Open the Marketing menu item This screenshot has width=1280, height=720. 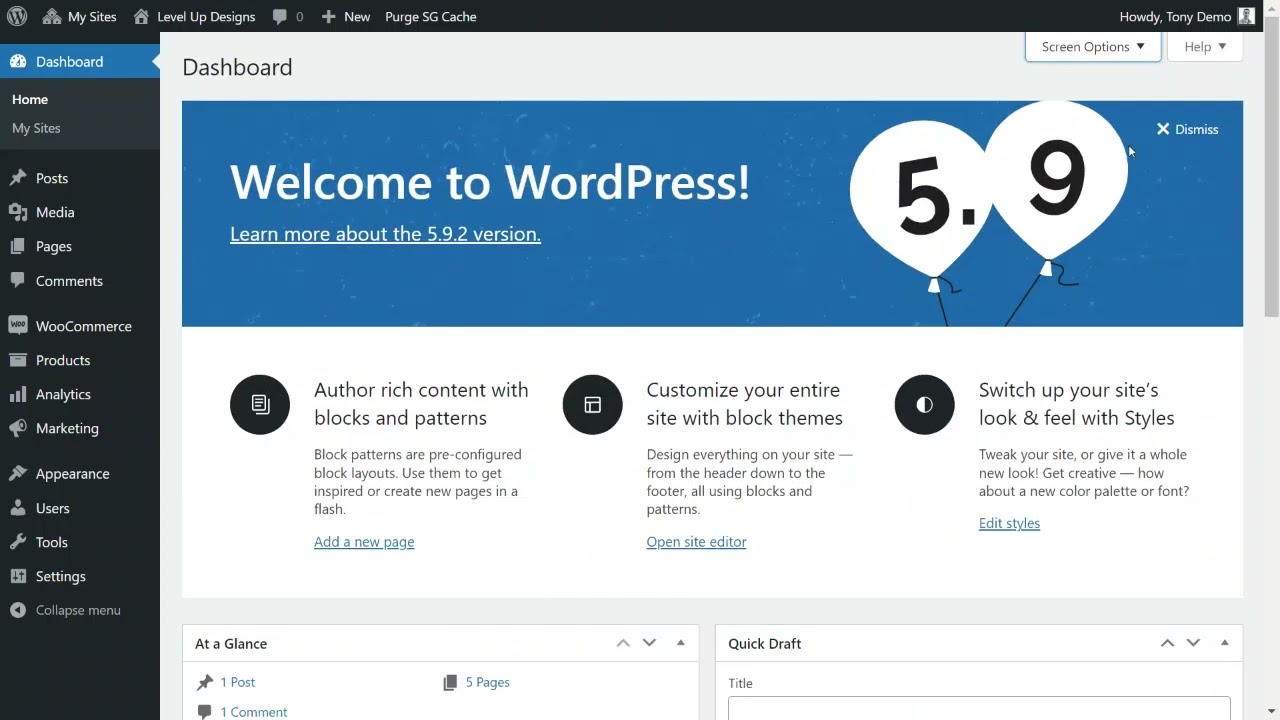80,428
